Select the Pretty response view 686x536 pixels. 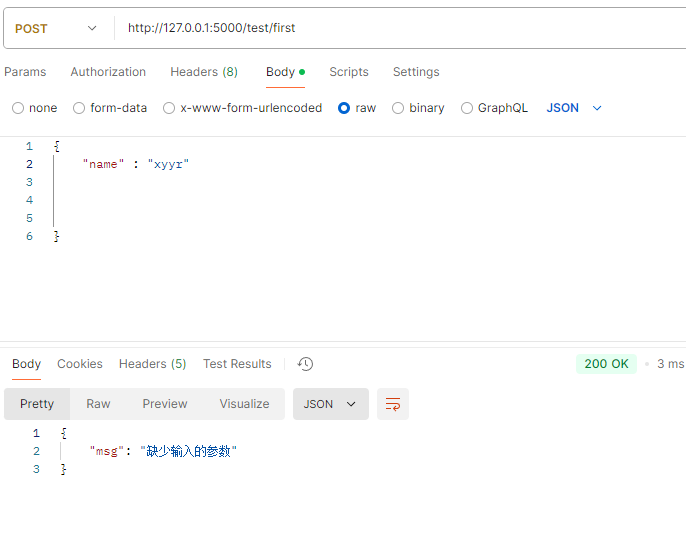(37, 404)
